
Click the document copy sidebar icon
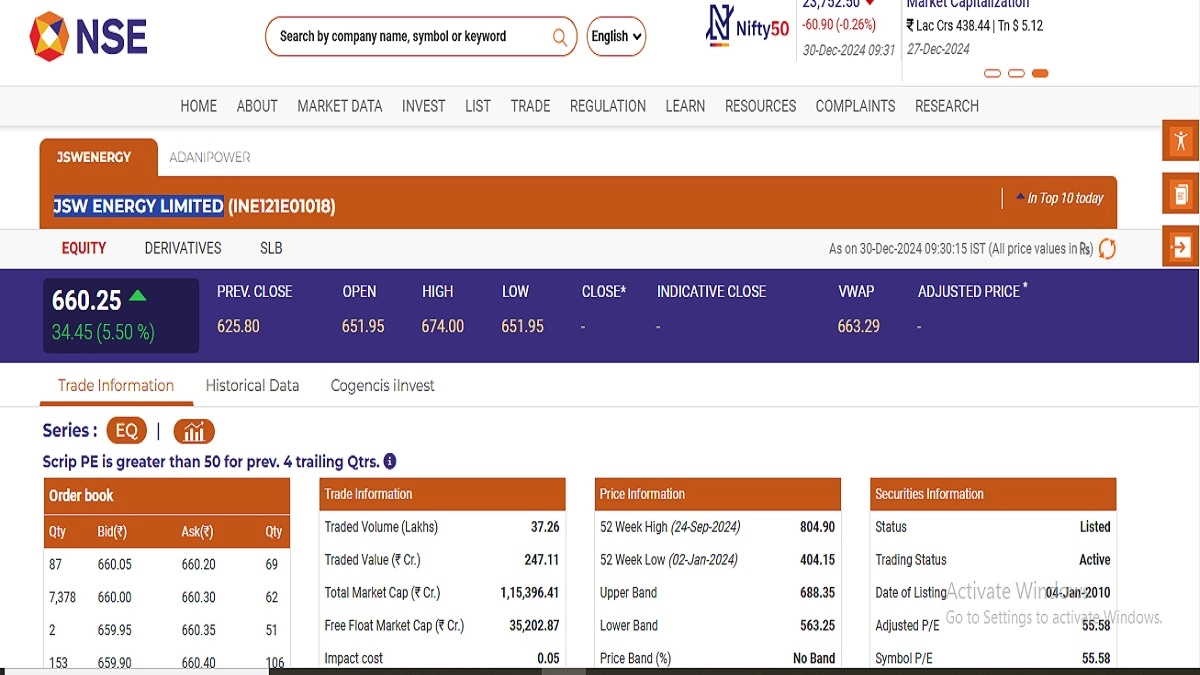click(x=1181, y=193)
